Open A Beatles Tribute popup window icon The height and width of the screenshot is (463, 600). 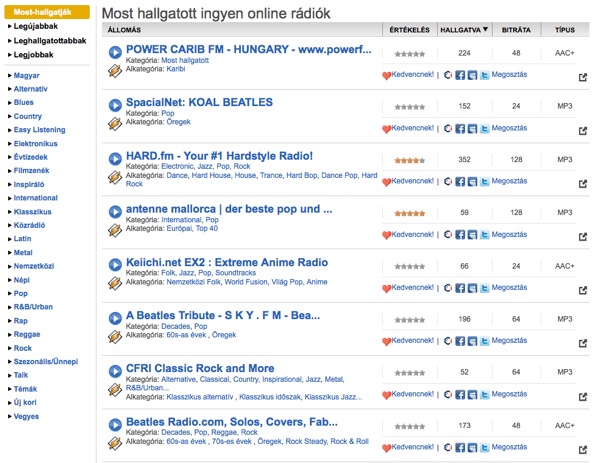(x=582, y=343)
